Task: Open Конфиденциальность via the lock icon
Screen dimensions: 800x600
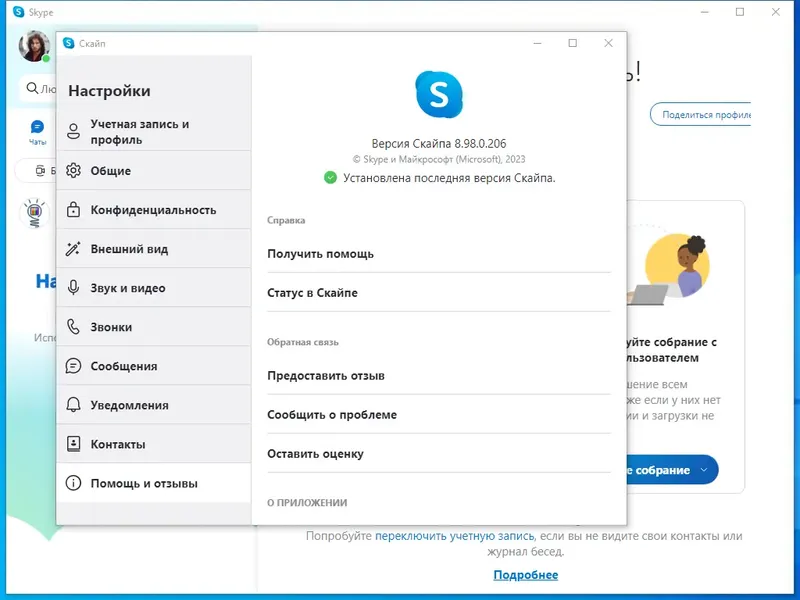Action: point(76,210)
